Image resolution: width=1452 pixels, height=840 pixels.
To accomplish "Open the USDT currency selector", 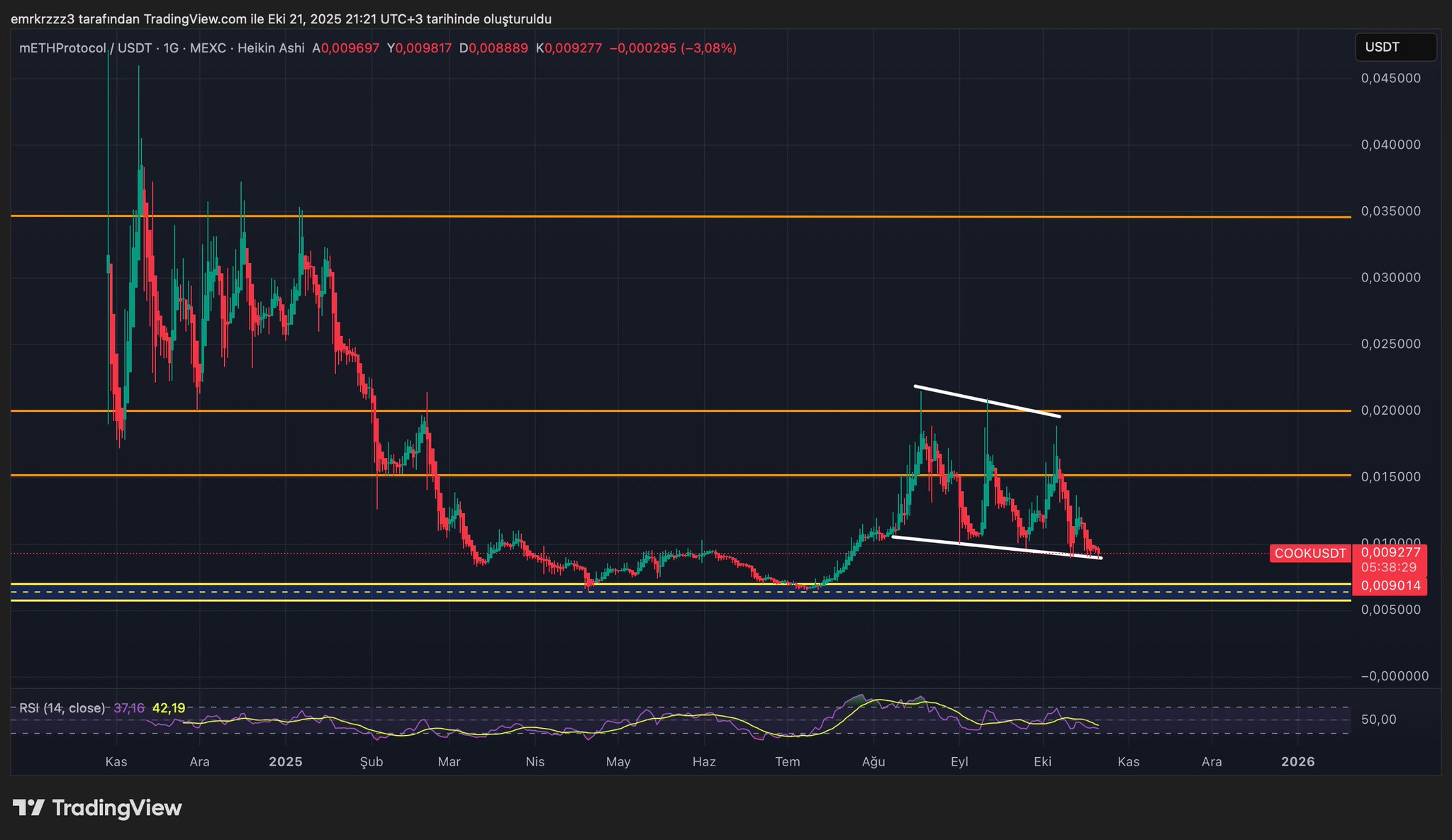I will click(1395, 47).
